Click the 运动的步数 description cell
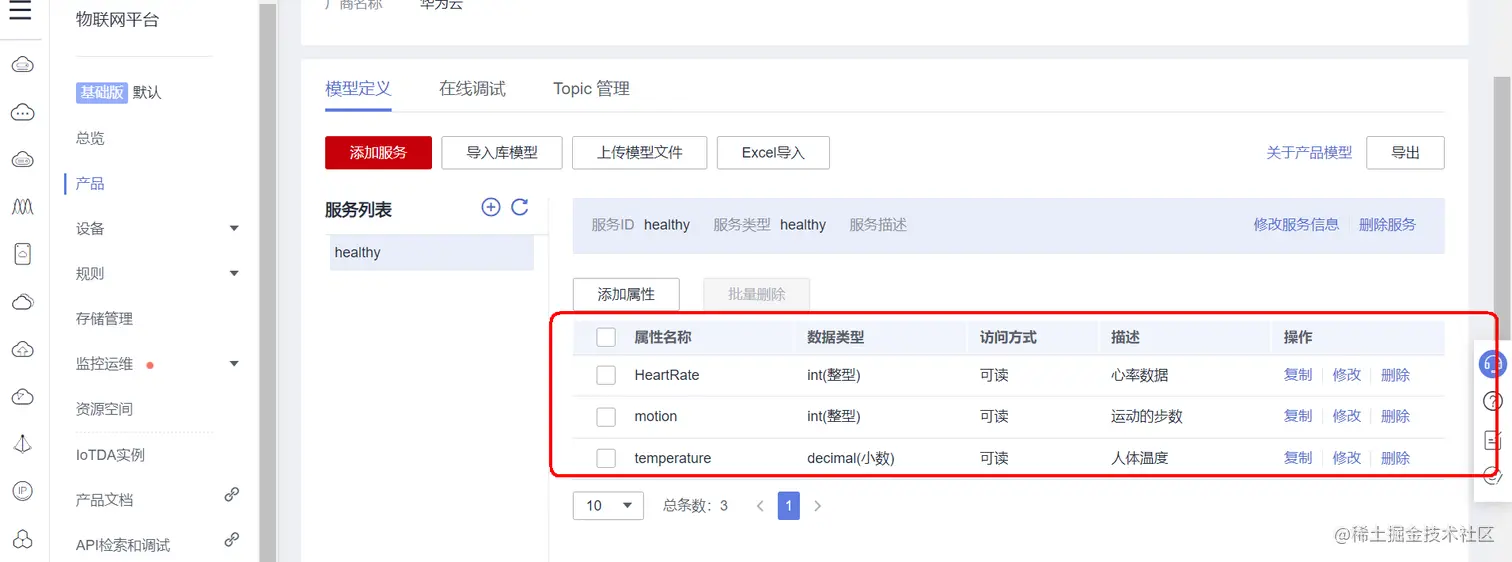Screen dimensions: 1512x562 [x=1147, y=416]
